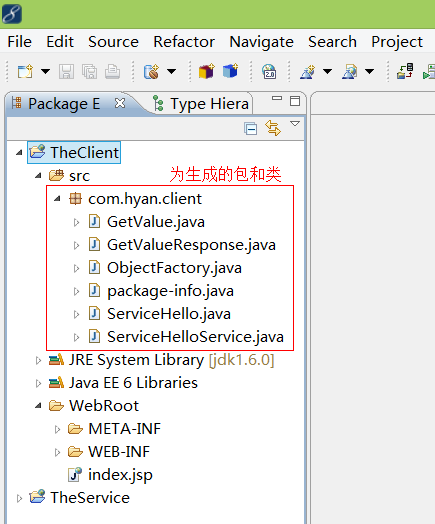Expand ServiceHelloService.java node

77,338
